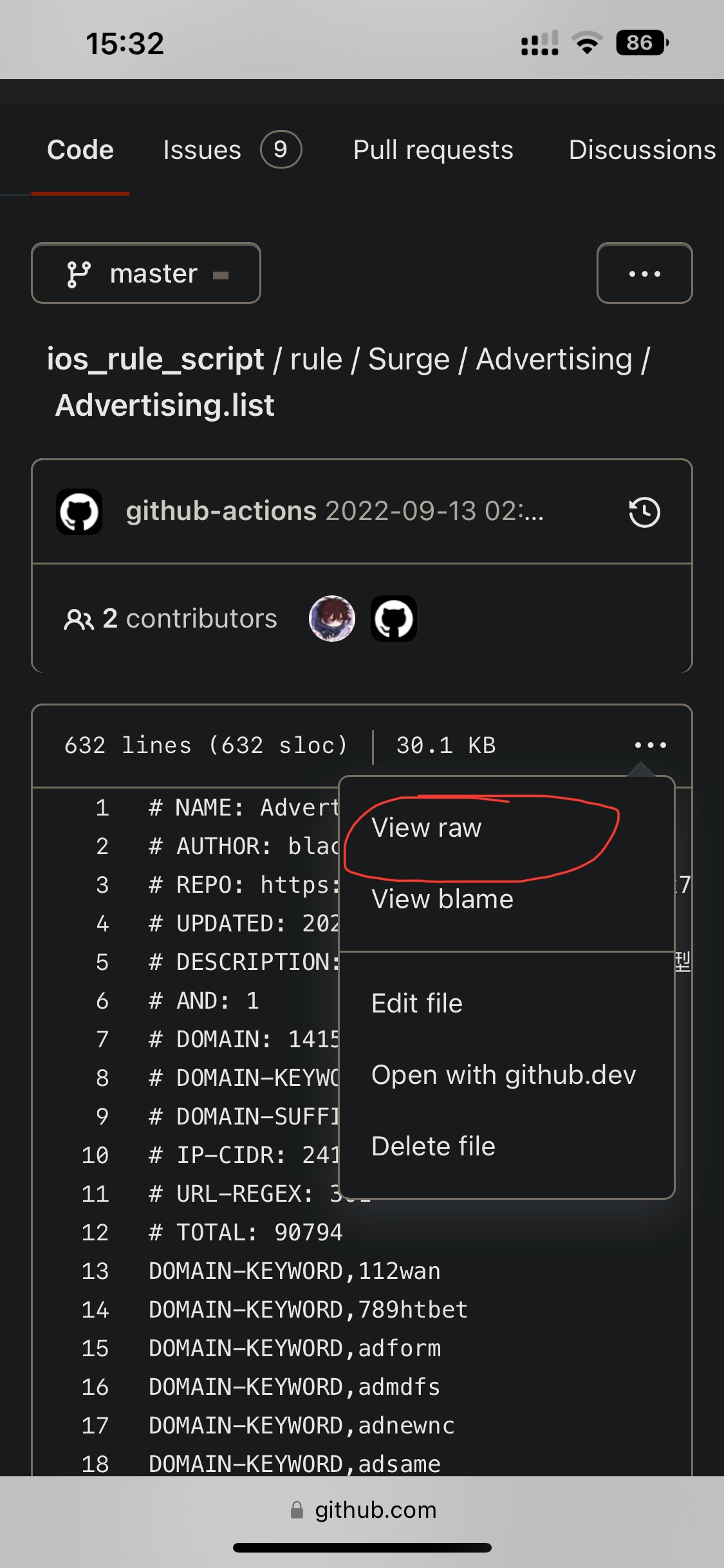Select Delete file option
The width and height of the screenshot is (724, 1568).
pos(434,1146)
